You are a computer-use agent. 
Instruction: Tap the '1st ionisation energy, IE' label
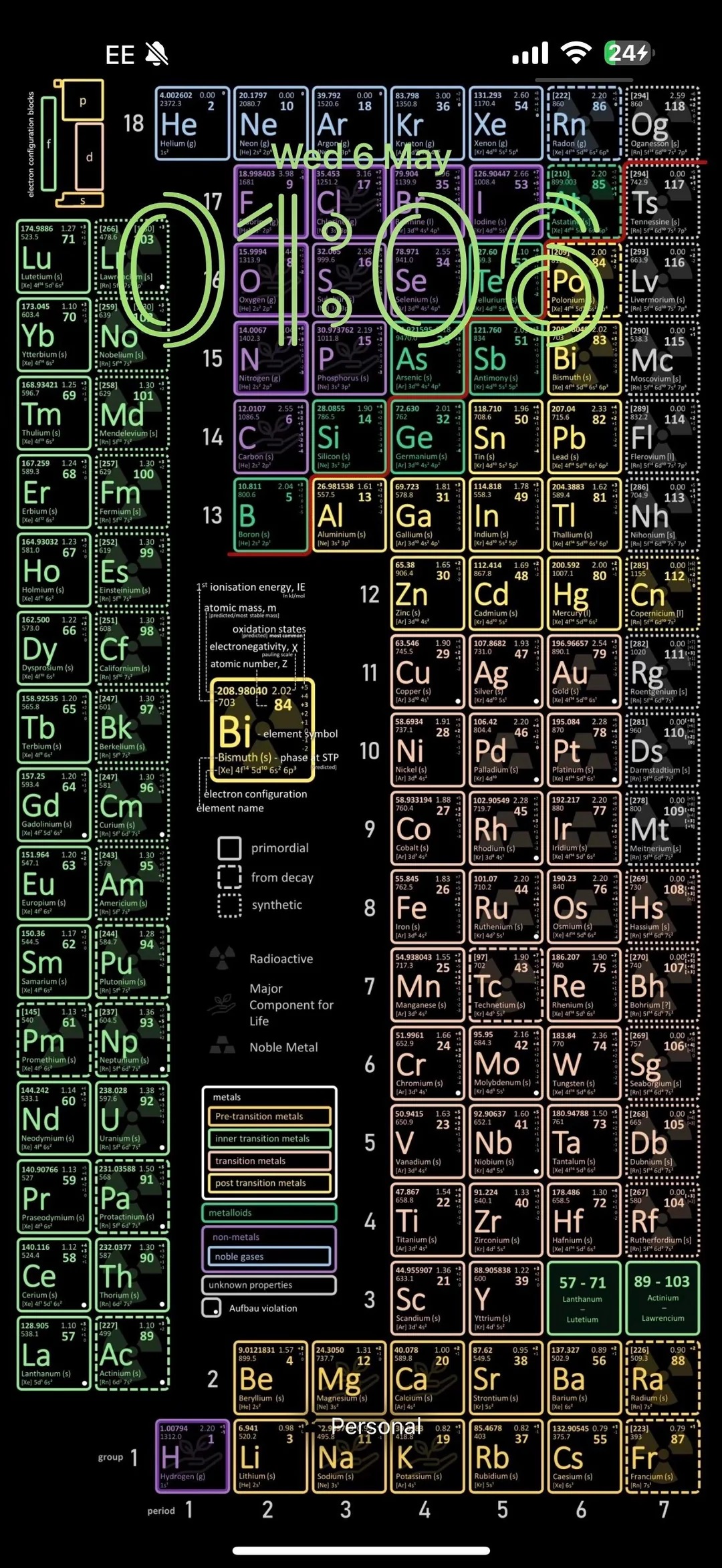tap(251, 587)
